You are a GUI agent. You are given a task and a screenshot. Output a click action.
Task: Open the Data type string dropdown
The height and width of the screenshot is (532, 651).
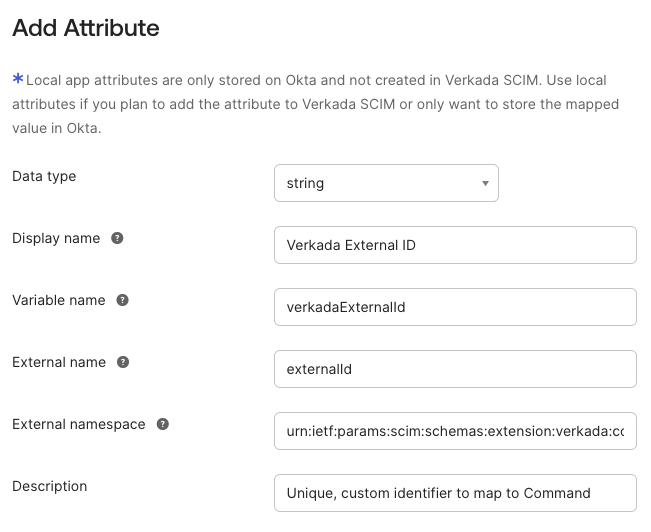coord(385,183)
